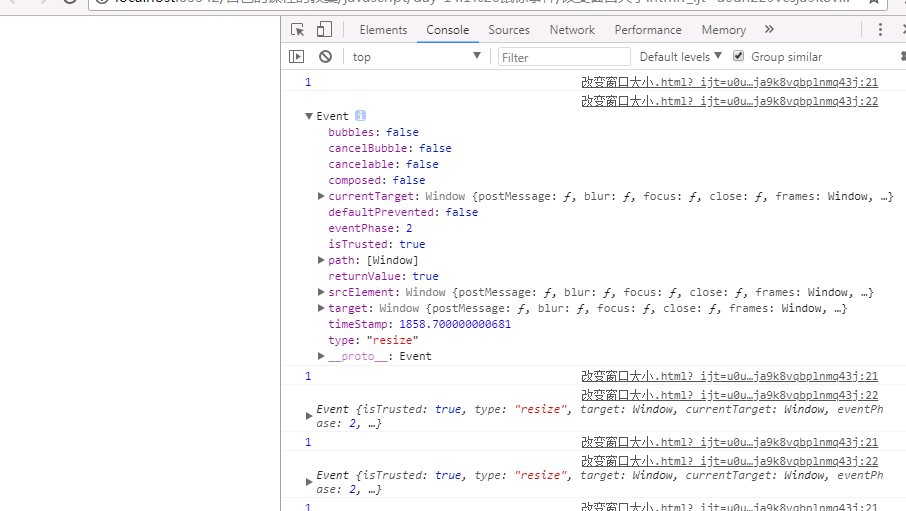Image resolution: width=906 pixels, height=511 pixels.
Task: Toggle the Group similar checkbox
Action: 739,57
